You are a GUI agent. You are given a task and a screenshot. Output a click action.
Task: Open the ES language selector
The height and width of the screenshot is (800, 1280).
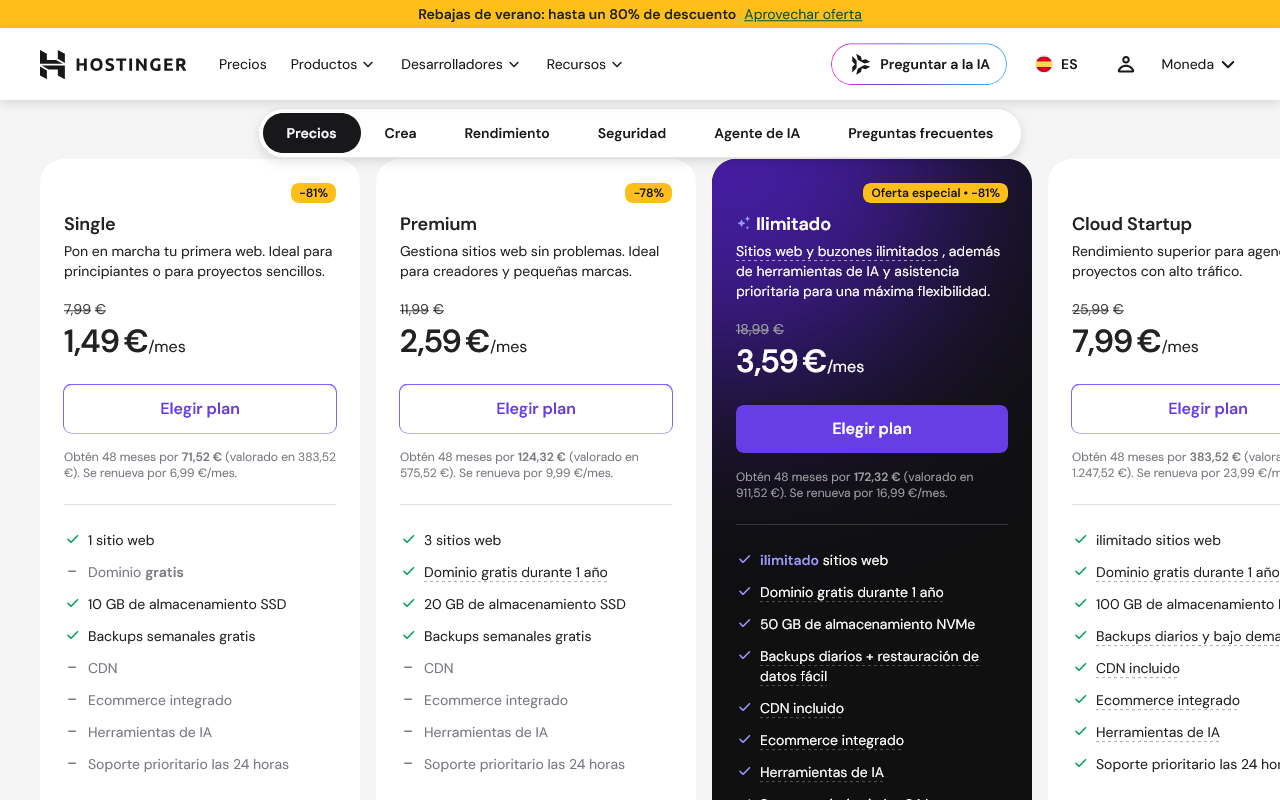click(x=1056, y=64)
